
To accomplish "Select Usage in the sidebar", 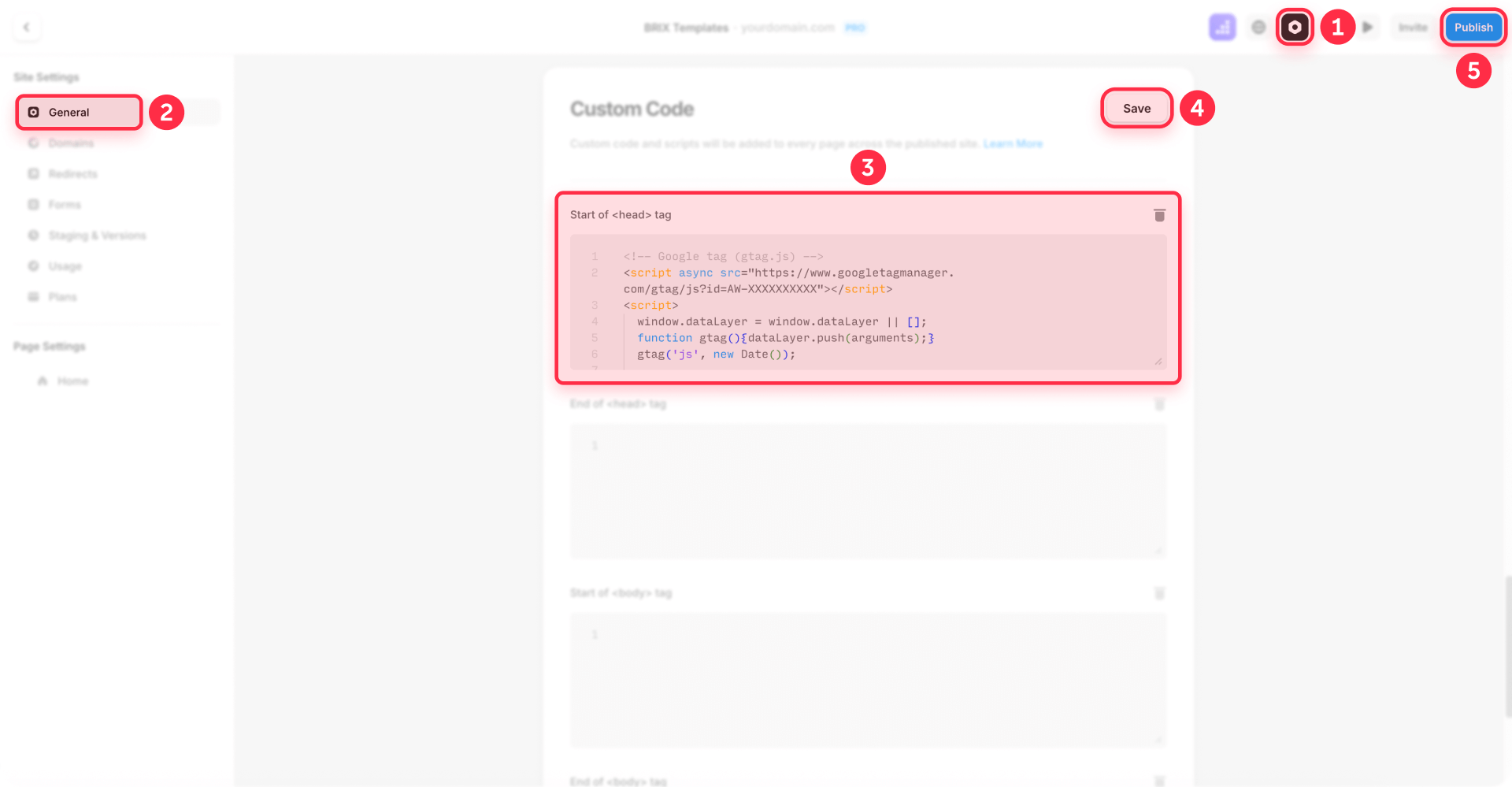I will (x=65, y=265).
